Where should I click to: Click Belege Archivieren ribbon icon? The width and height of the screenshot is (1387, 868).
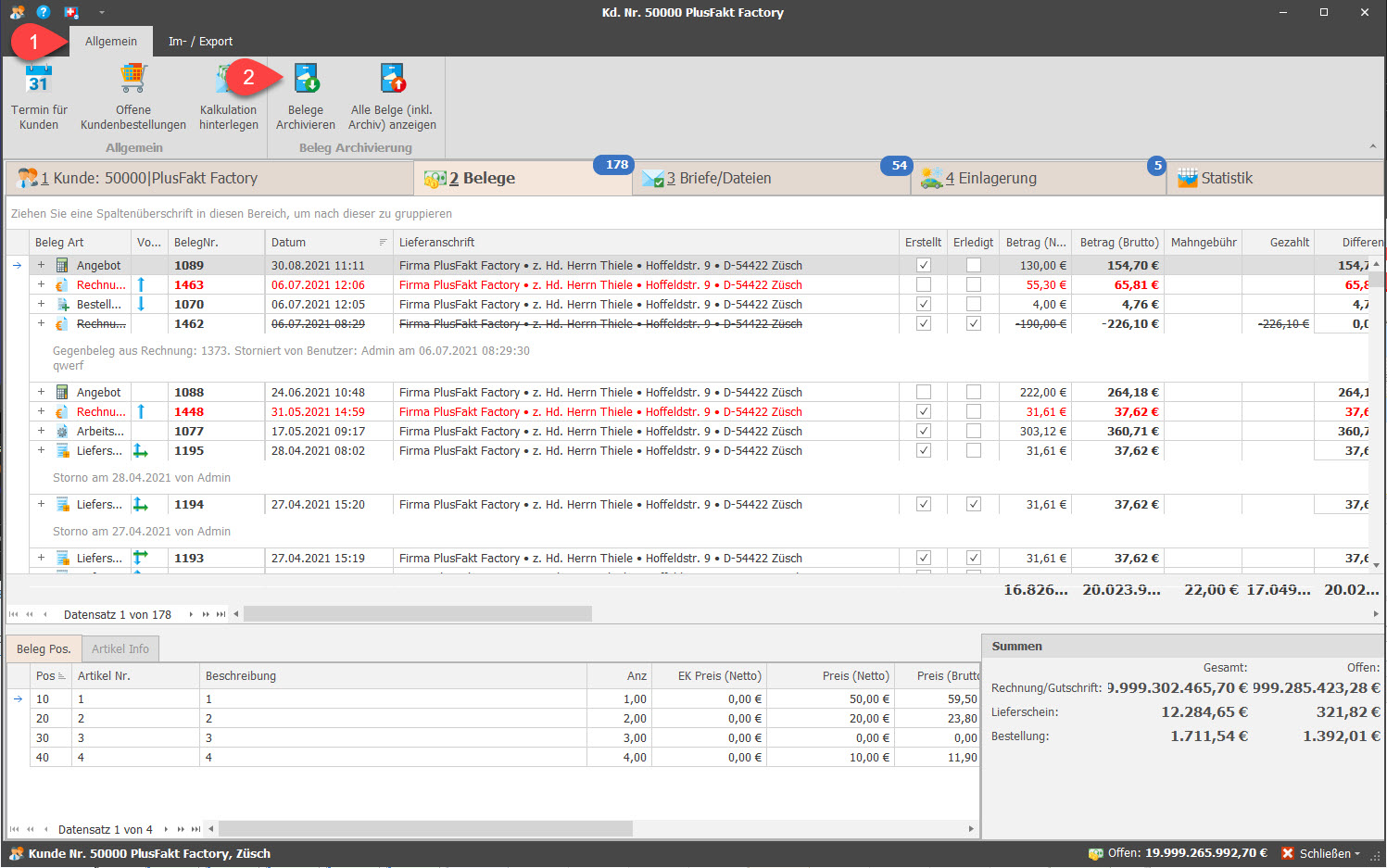click(307, 78)
